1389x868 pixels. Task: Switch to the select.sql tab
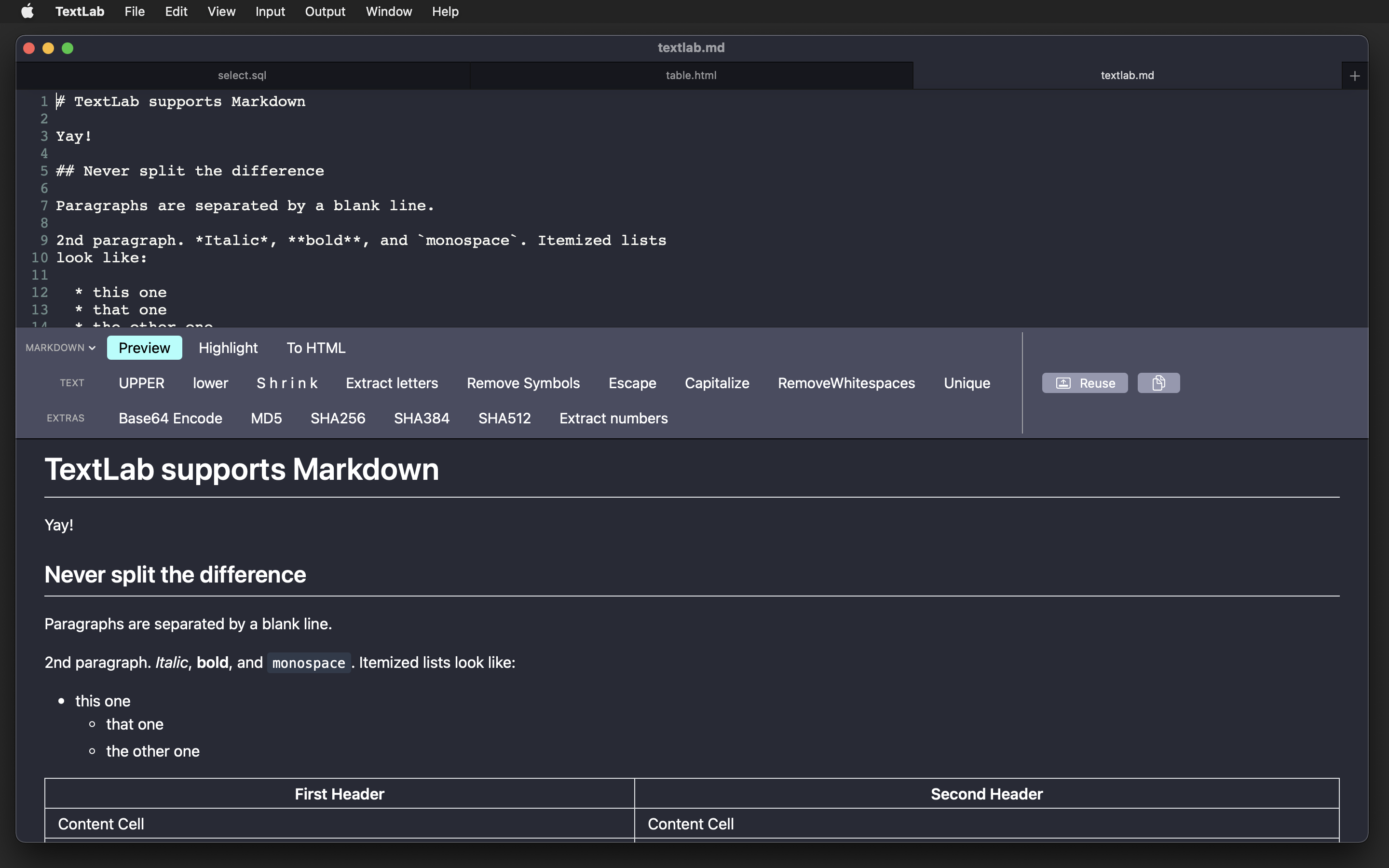click(242, 76)
